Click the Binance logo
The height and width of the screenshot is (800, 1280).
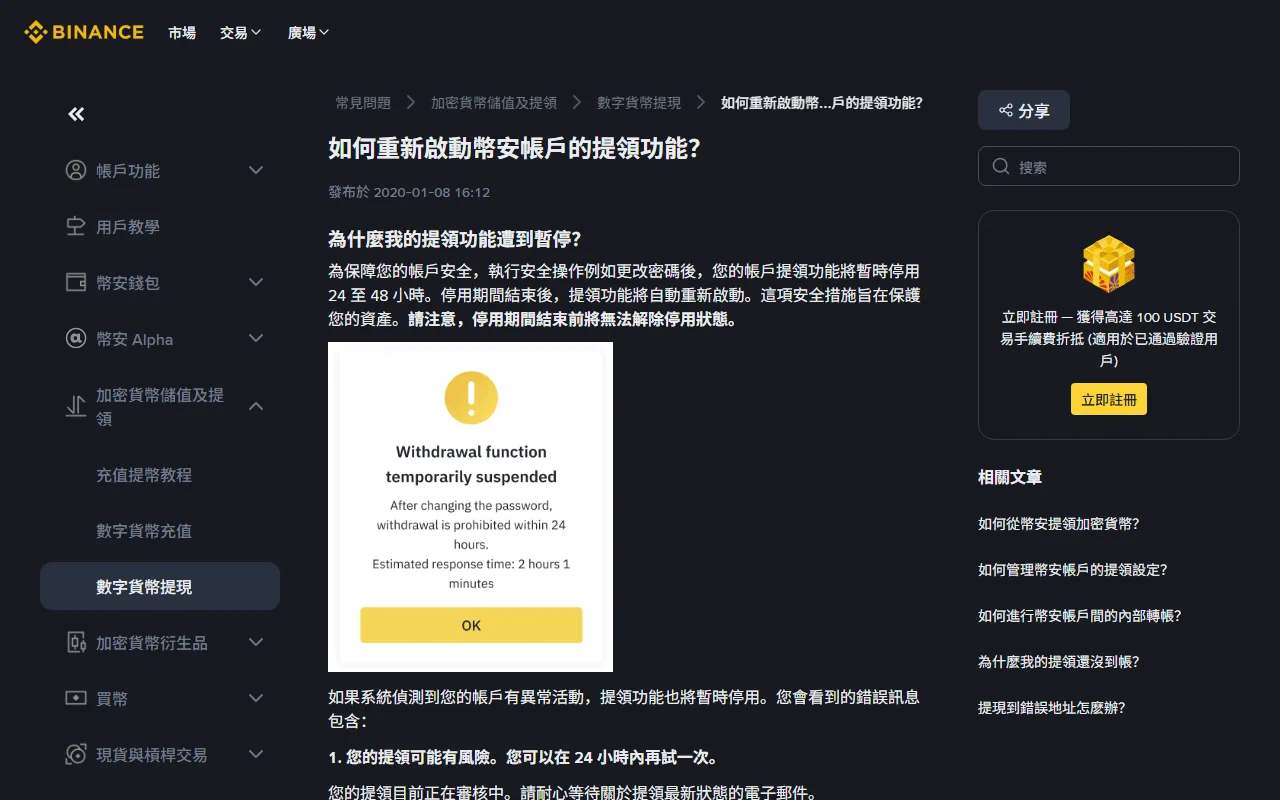coord(84,32)
